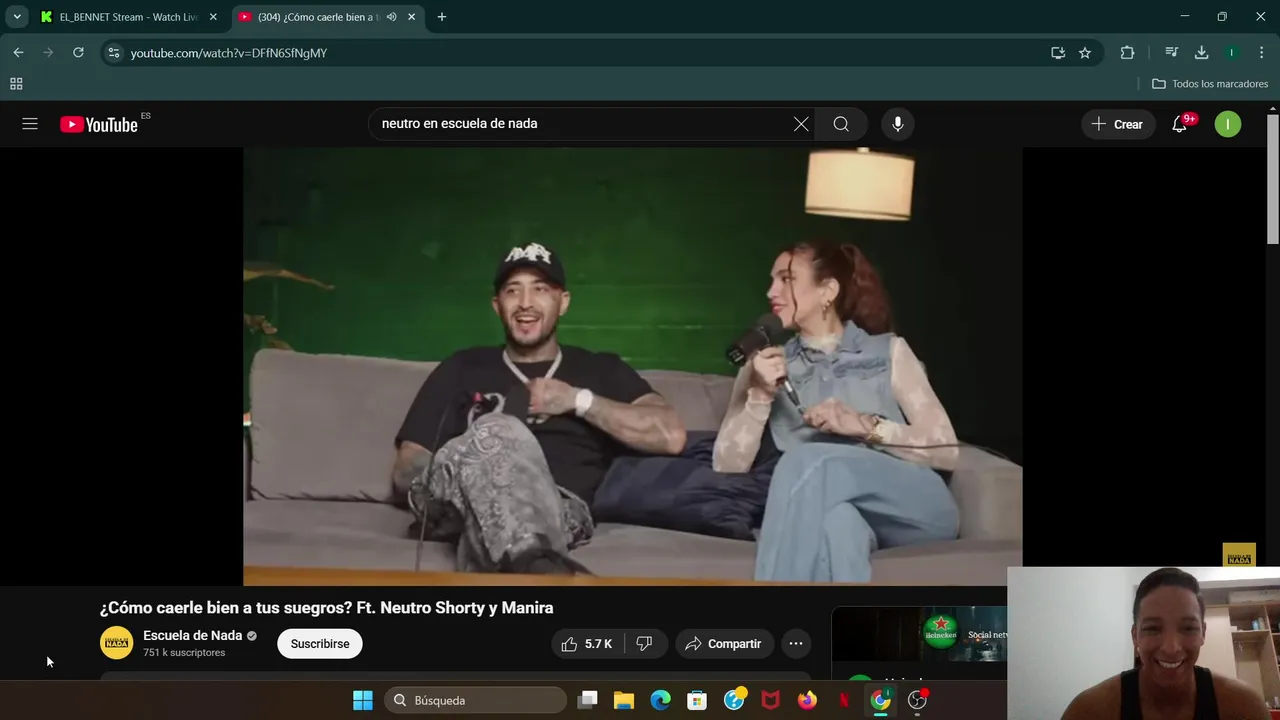
Task: Open File Explorer from the taskbar
Action: point(624,700)
